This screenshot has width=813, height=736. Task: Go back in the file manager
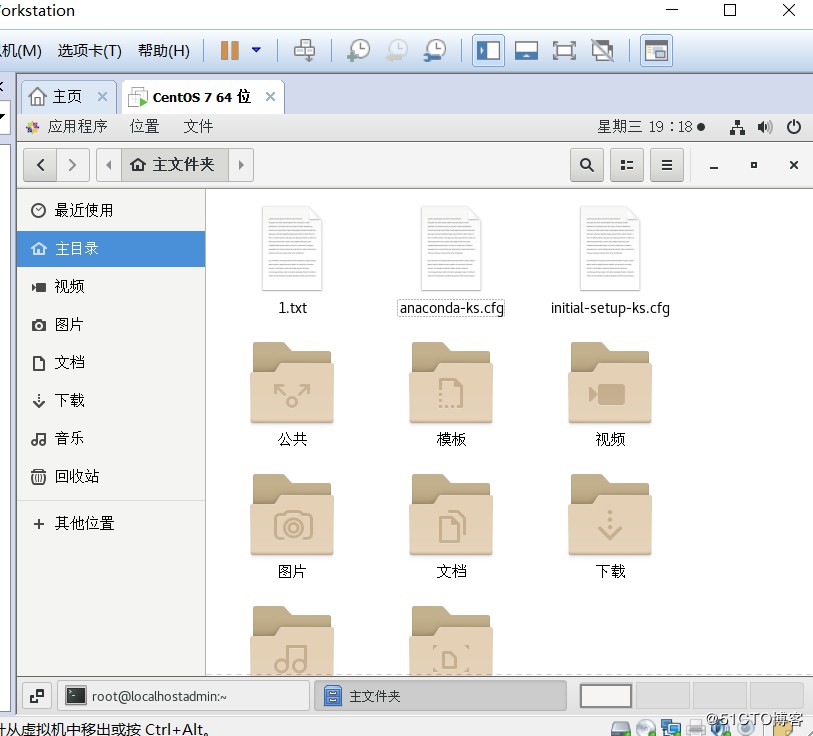40,165
